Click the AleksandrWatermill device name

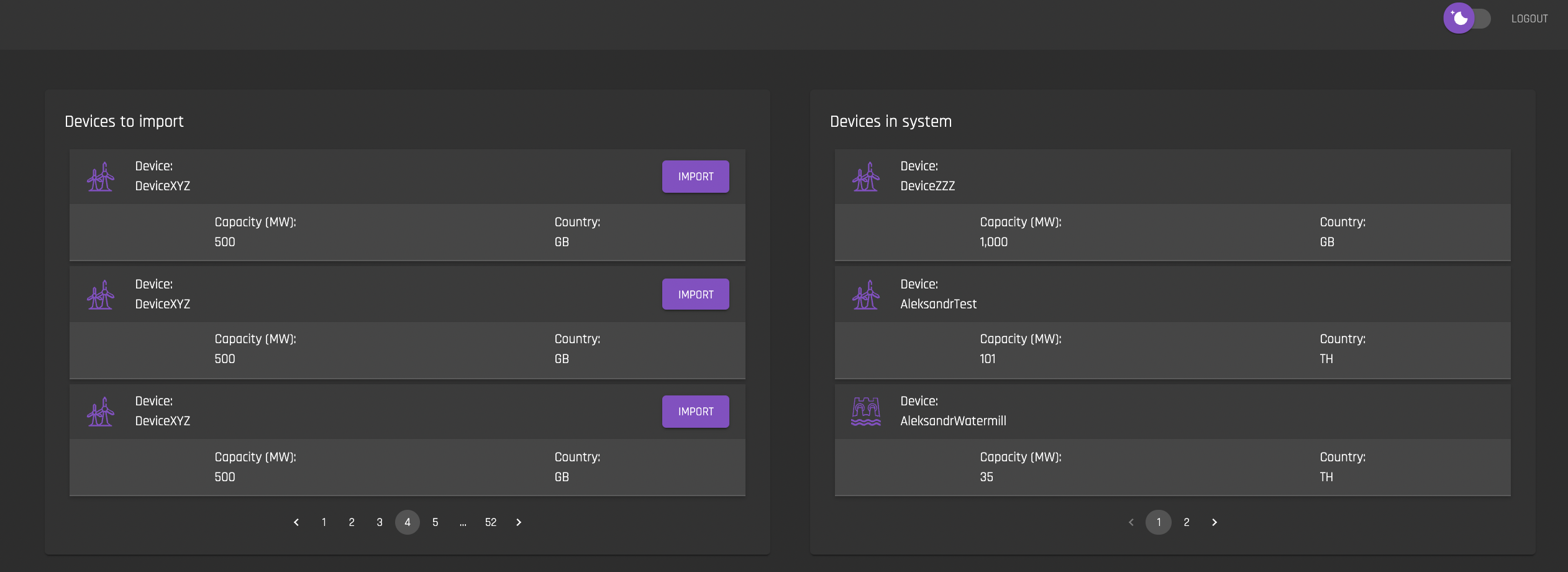(x=953, y=421)
